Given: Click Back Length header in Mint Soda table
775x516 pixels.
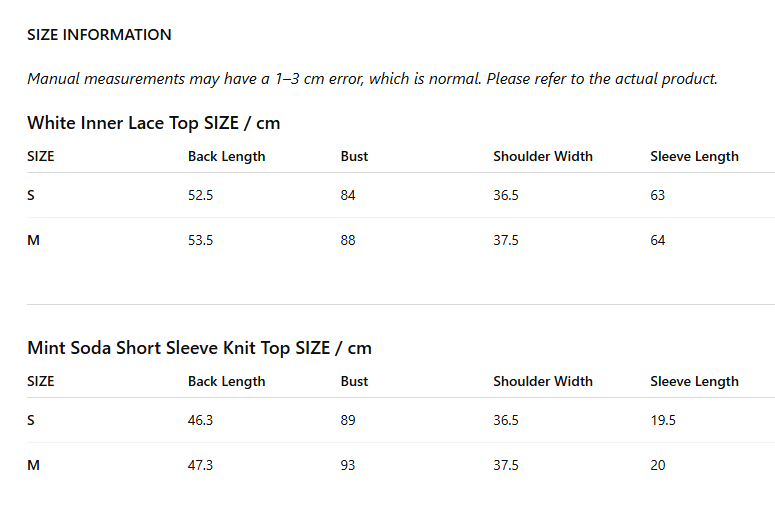Looking at the screenshot, I should click(x=226, y=381).
